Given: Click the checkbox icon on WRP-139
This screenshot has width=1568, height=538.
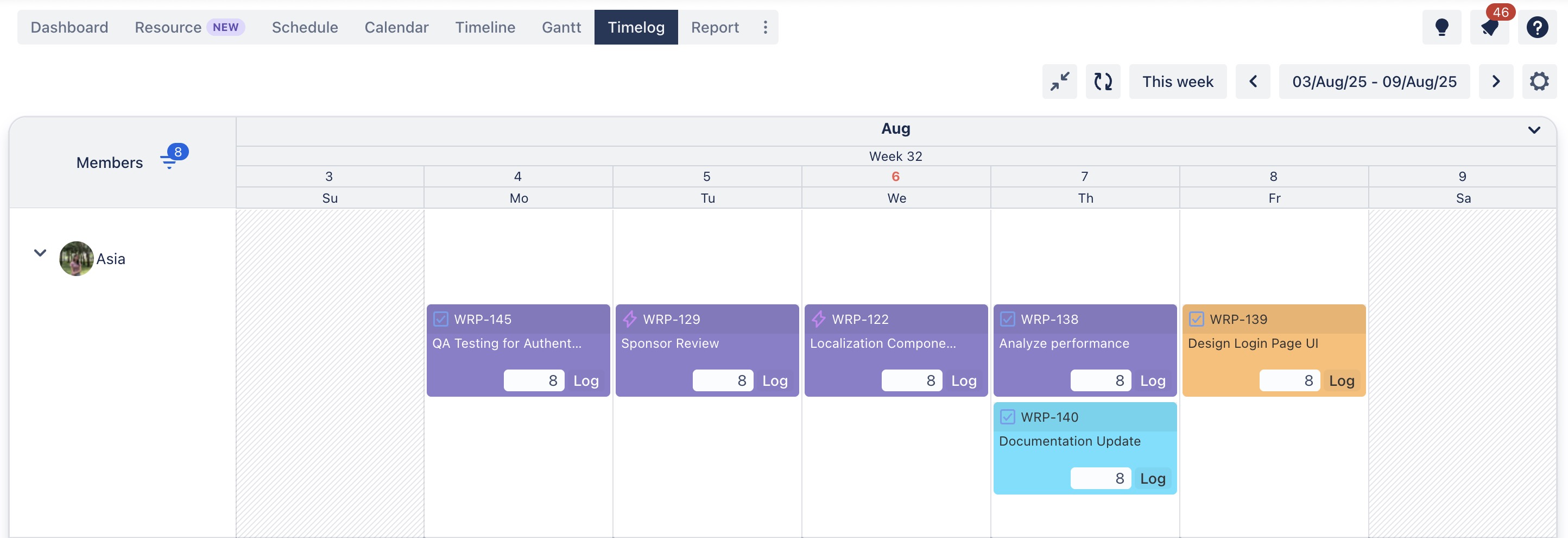Looking at the screenshot, I should 1196,318.
